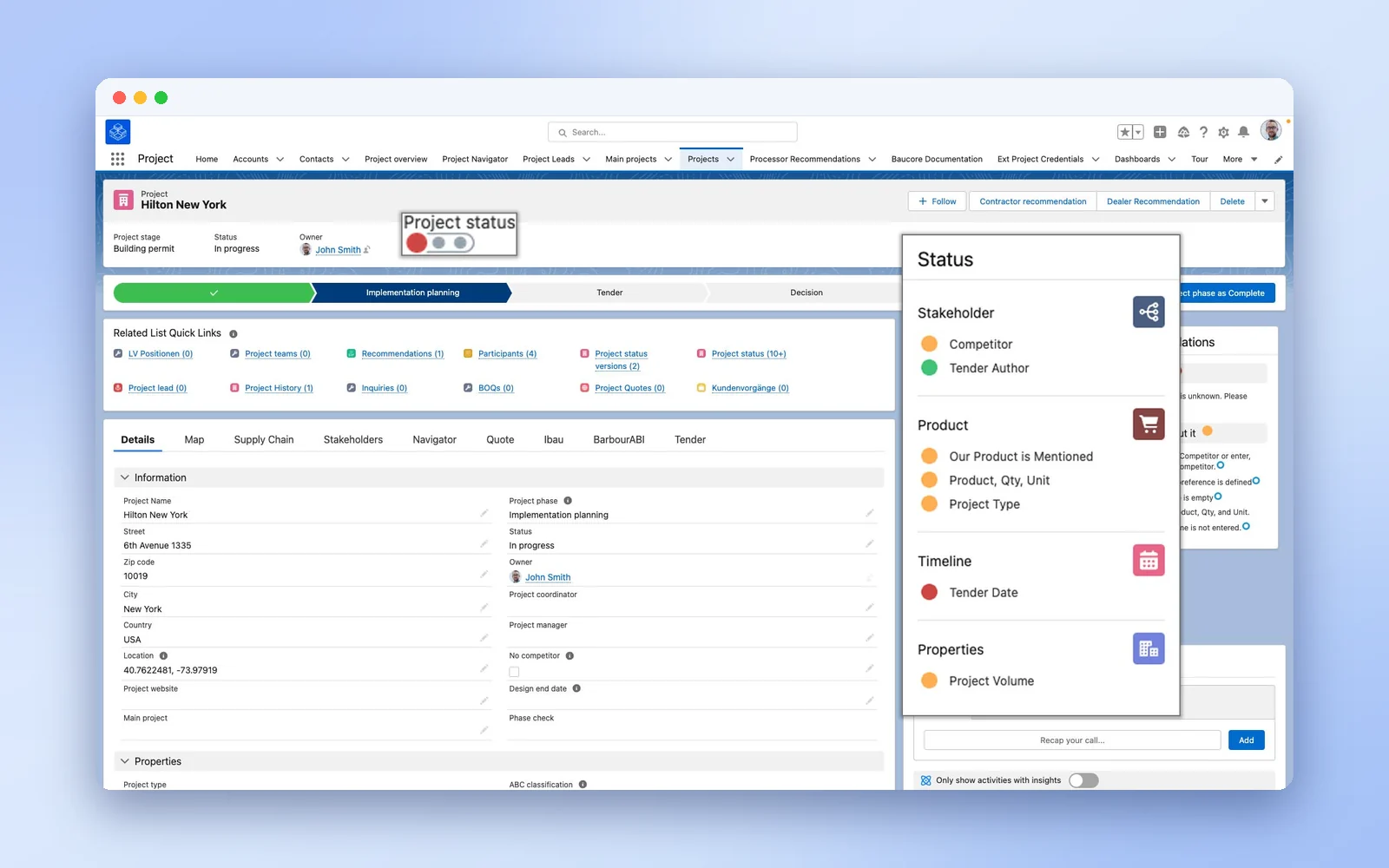Check the No competitor checkbox

(x=514, y=672)
